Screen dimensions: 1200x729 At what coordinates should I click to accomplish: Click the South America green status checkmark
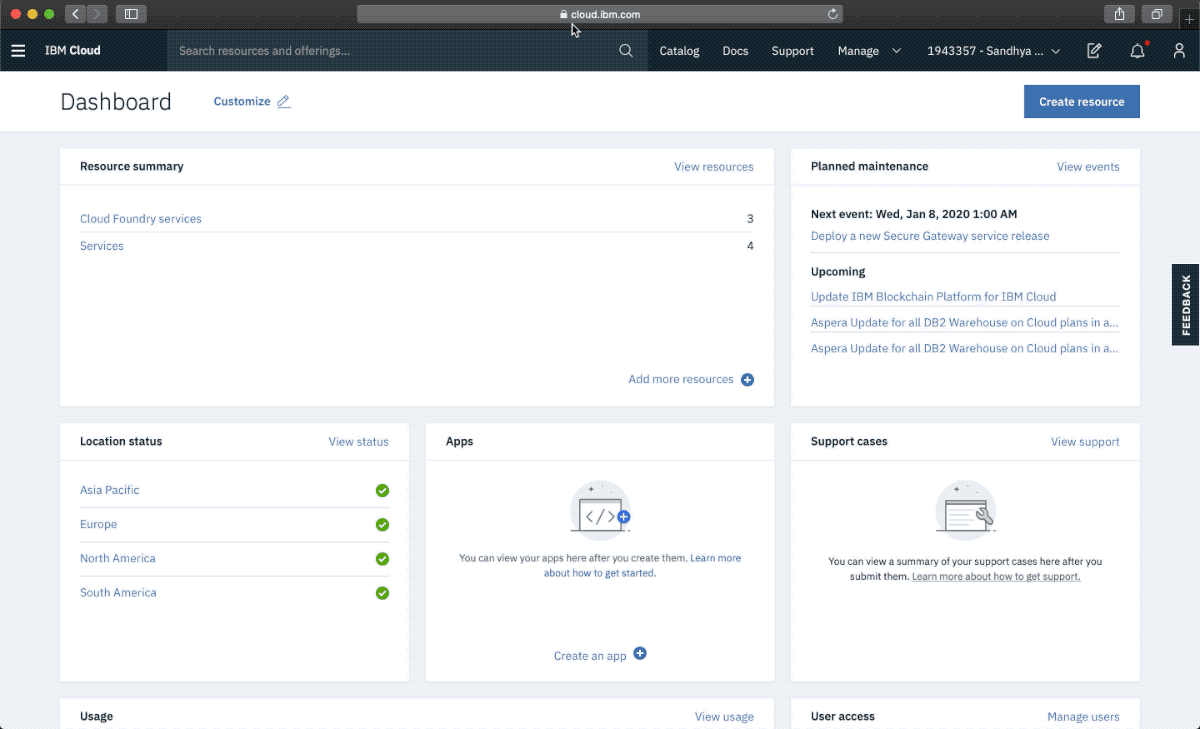[382, 593]
